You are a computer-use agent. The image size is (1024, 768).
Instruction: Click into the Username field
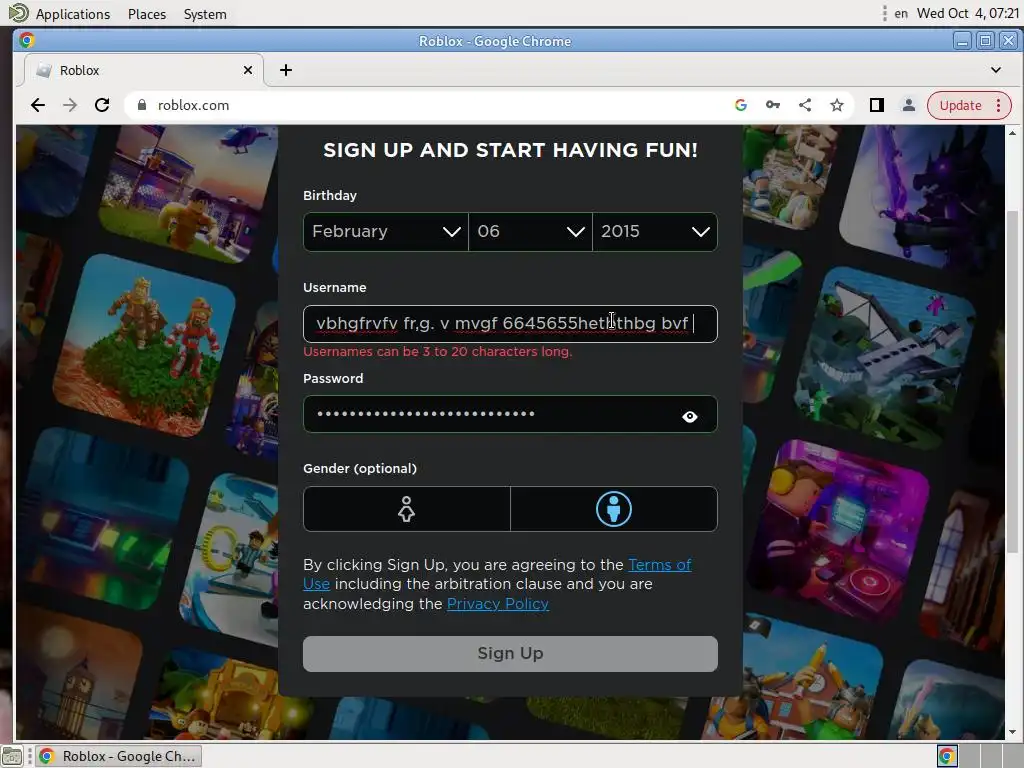[x=510, y=324]
